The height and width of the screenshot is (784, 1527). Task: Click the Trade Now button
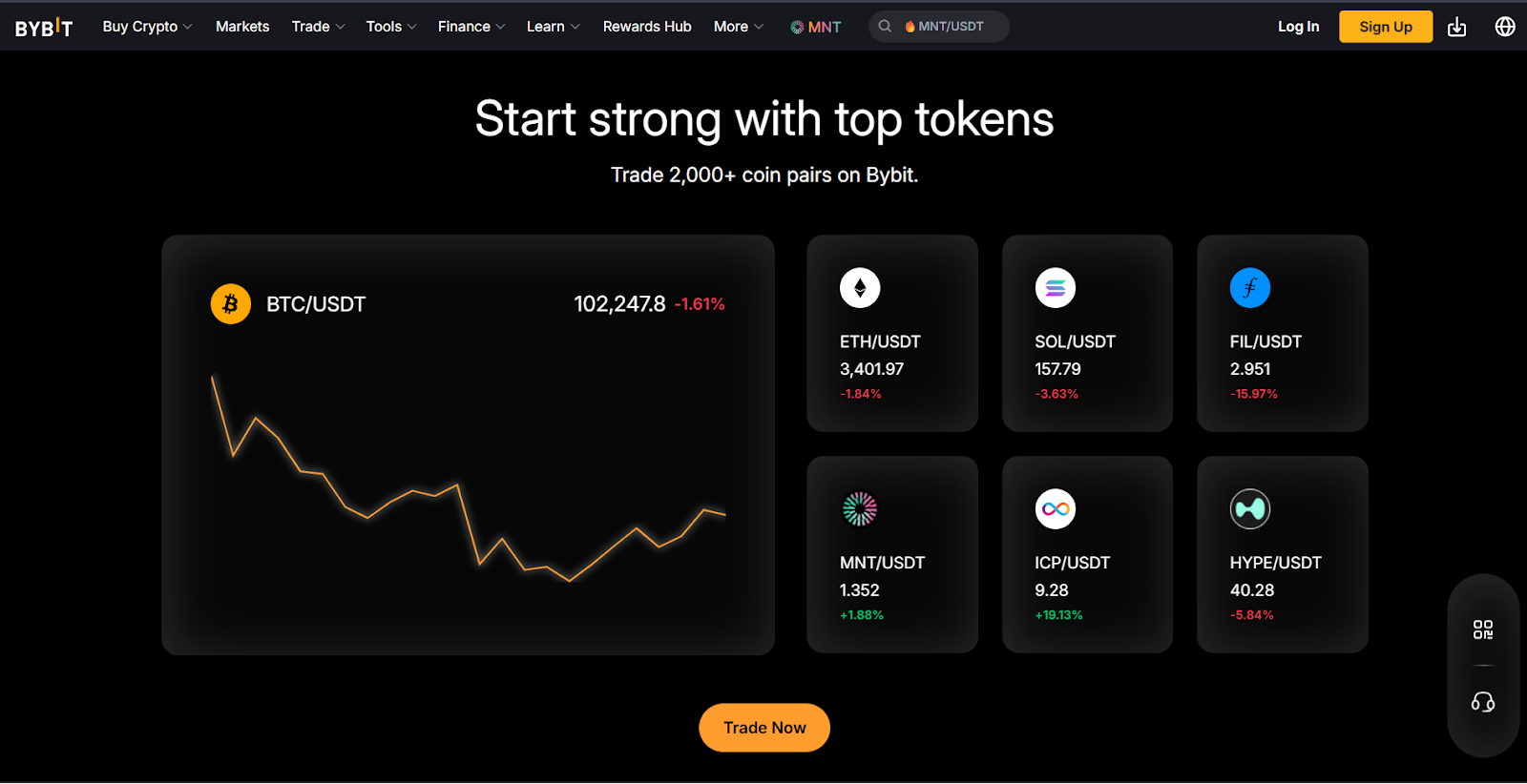click(x=763, y=727)
